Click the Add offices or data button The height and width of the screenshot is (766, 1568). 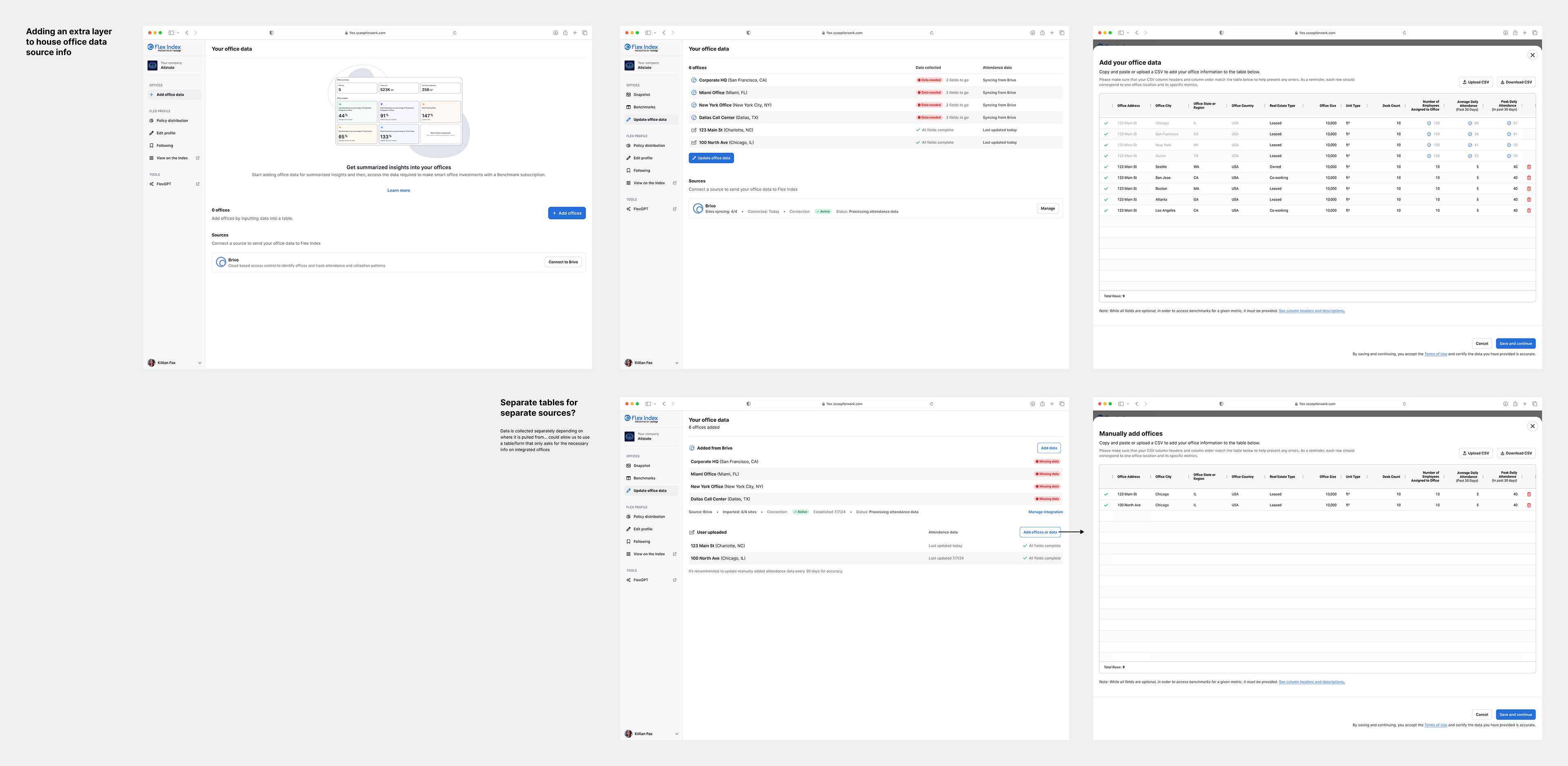point(1040,532)
